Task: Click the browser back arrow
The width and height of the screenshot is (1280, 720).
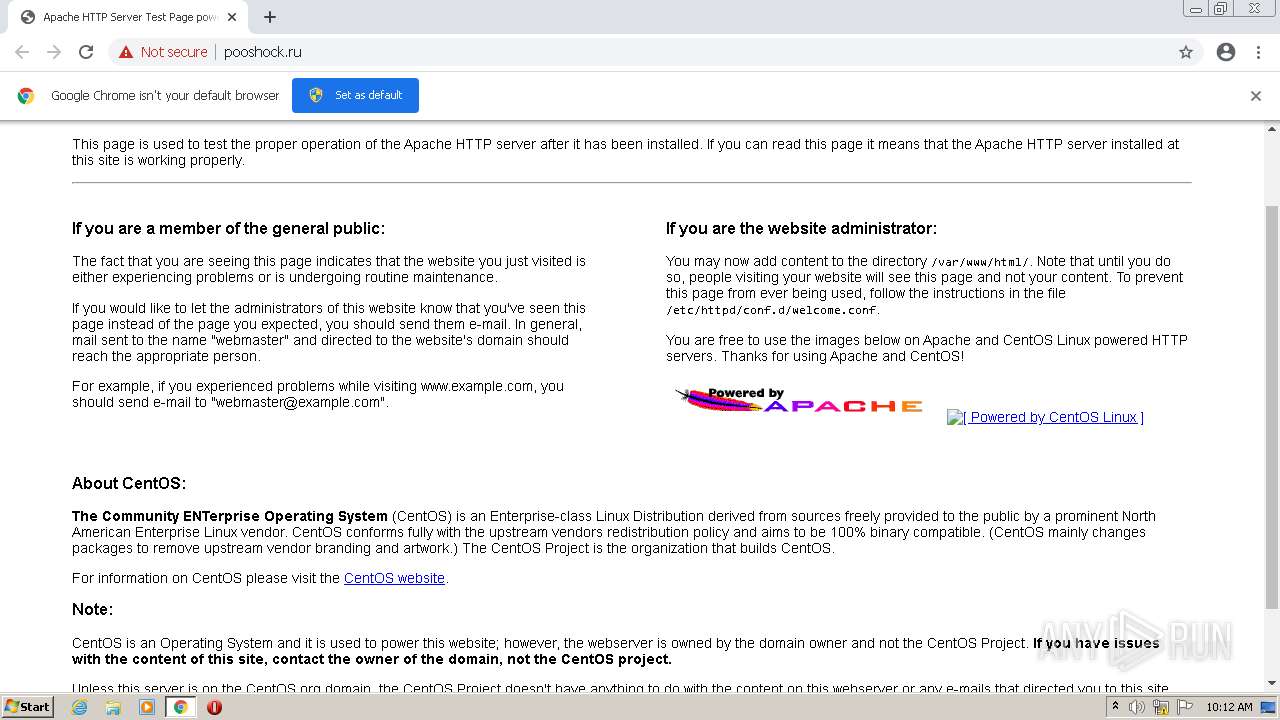Action: pyautogui.click(x=22, y=52)
